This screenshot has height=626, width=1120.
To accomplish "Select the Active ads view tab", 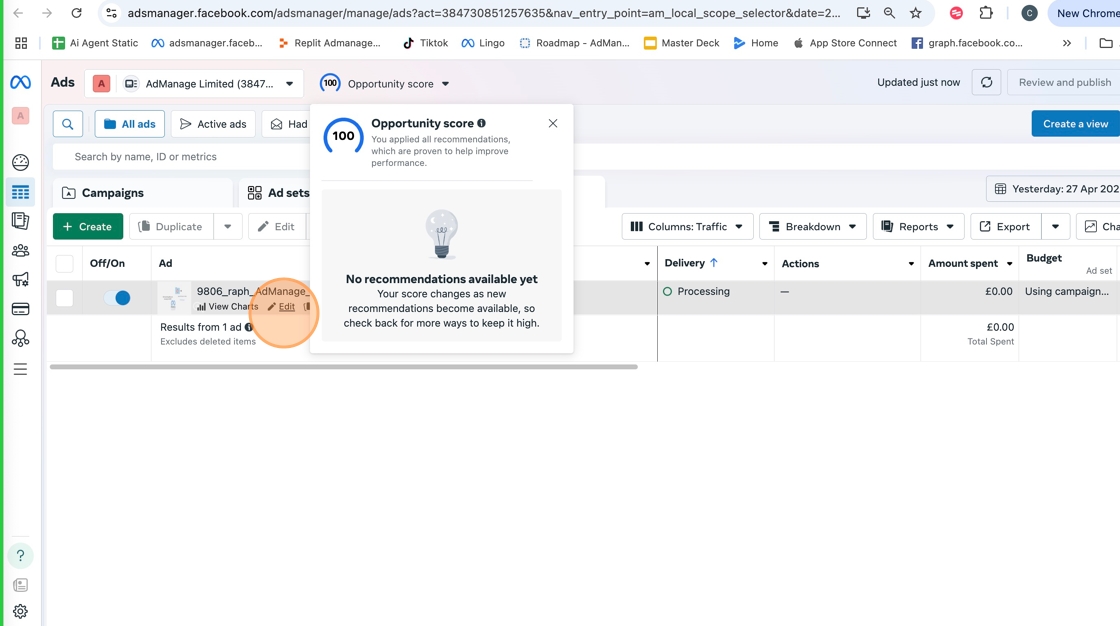I will [213, 124].
